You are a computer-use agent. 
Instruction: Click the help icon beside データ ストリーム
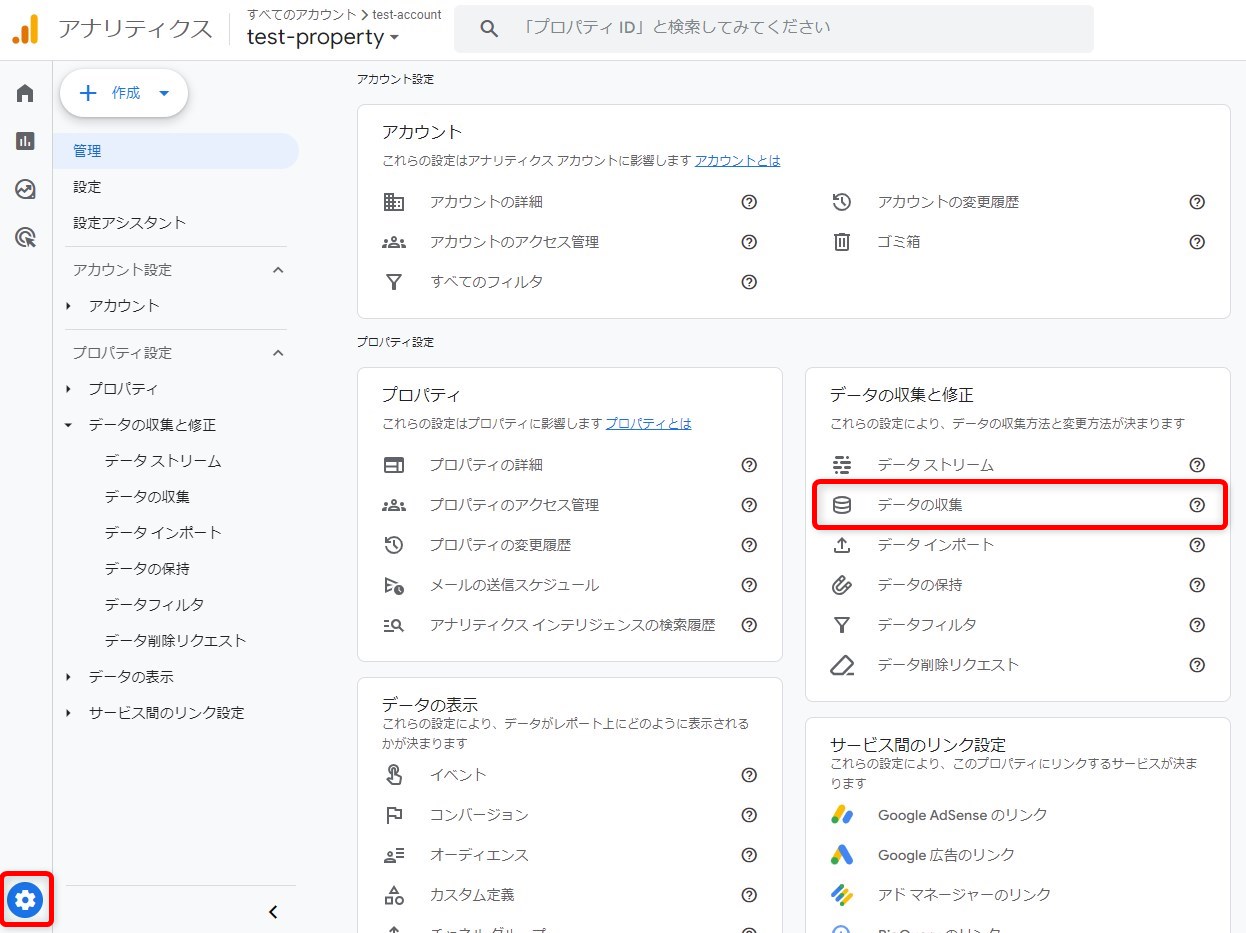coord(1196,465)
